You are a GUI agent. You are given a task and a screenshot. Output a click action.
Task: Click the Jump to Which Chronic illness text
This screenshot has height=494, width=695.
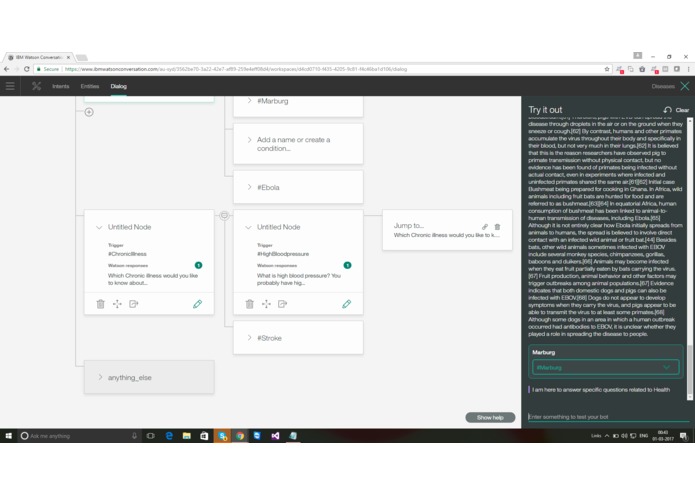tap(447, 235)
